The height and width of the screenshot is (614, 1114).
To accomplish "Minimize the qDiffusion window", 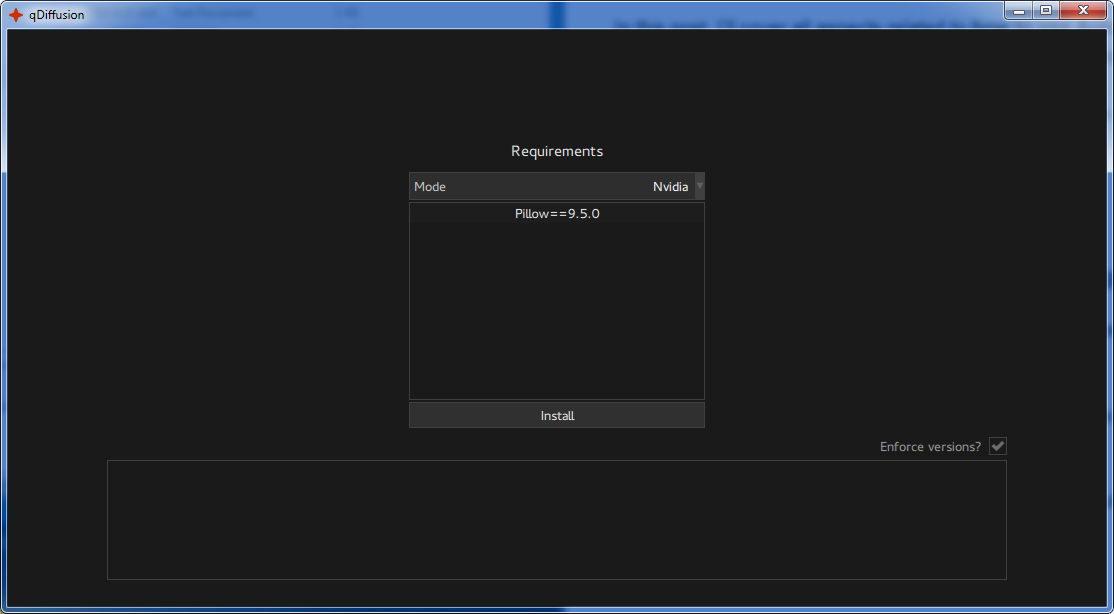I will pyautogui.click(x=1019, y=11).
